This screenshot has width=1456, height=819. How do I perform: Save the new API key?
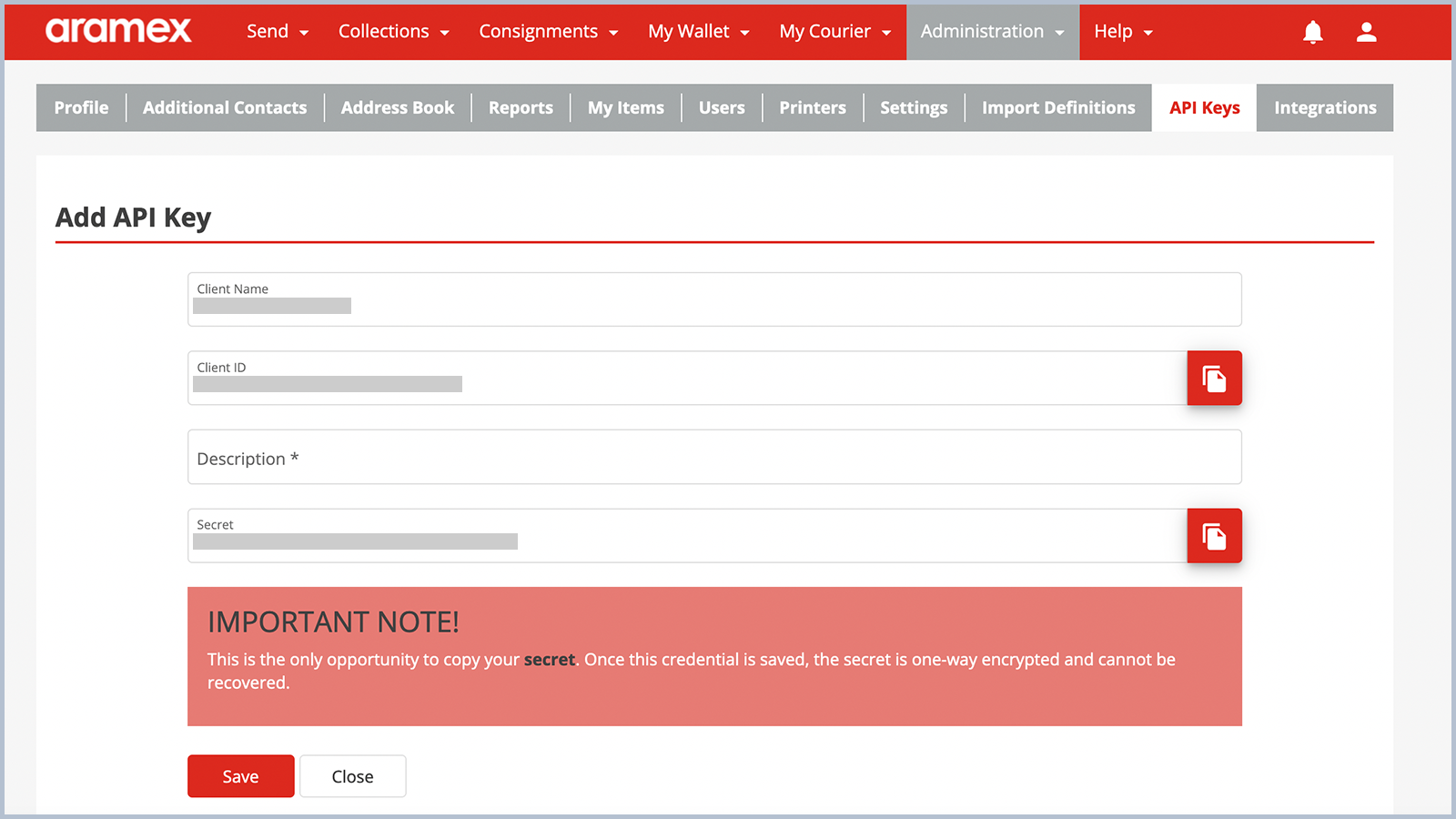click(x=240, y=775)
